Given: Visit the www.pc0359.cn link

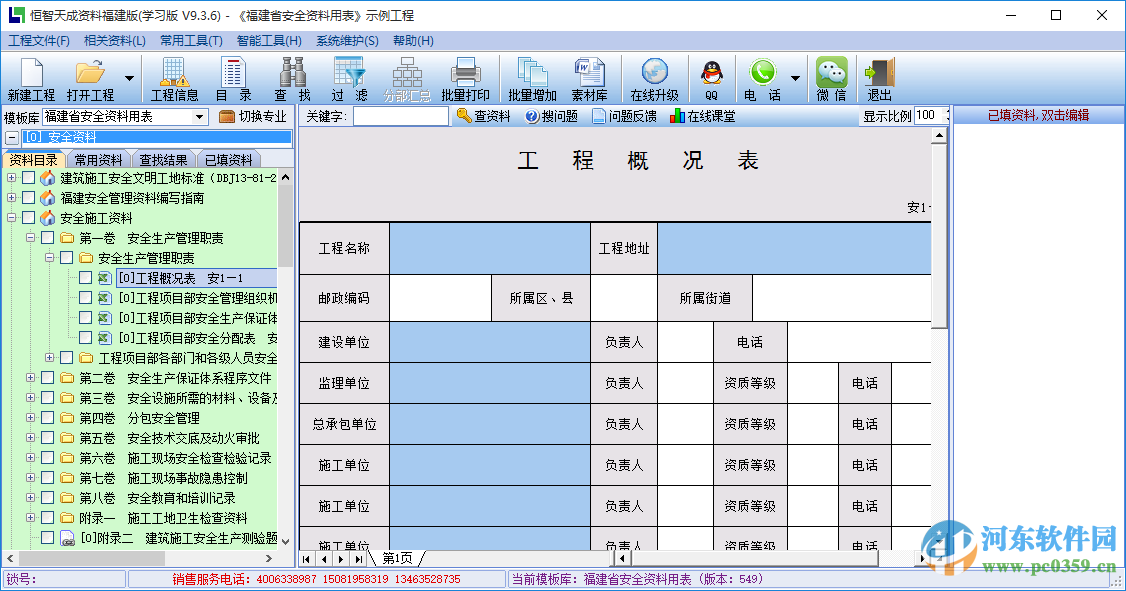Looking at the screenshot, I should click(x=1048, y=567).
